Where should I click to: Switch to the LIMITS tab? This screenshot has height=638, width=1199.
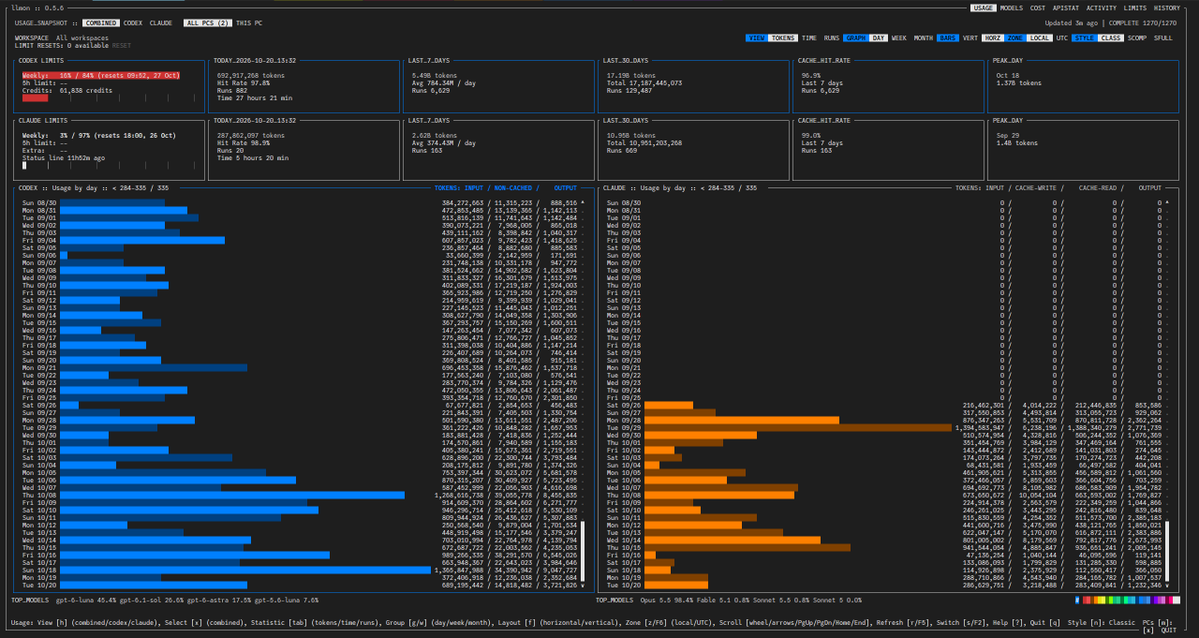[x=1135, y=8]
